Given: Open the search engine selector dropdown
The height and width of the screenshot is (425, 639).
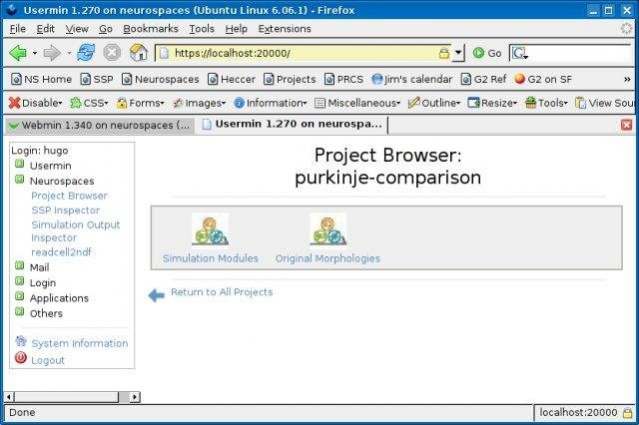Looking at the screenshot, I should [520, 53].
